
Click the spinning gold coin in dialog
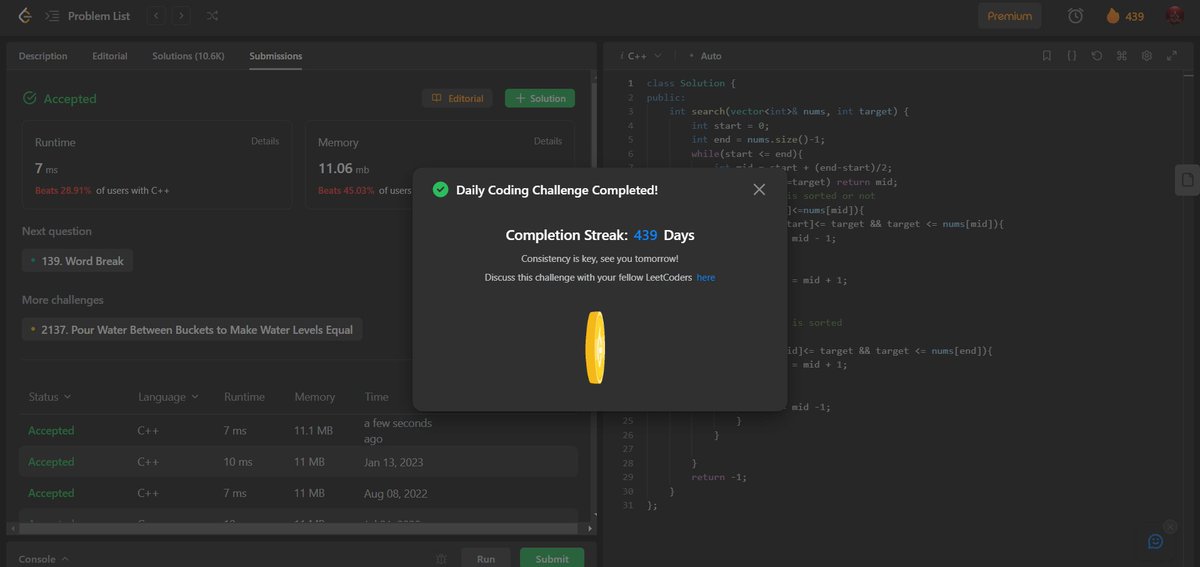596,346
